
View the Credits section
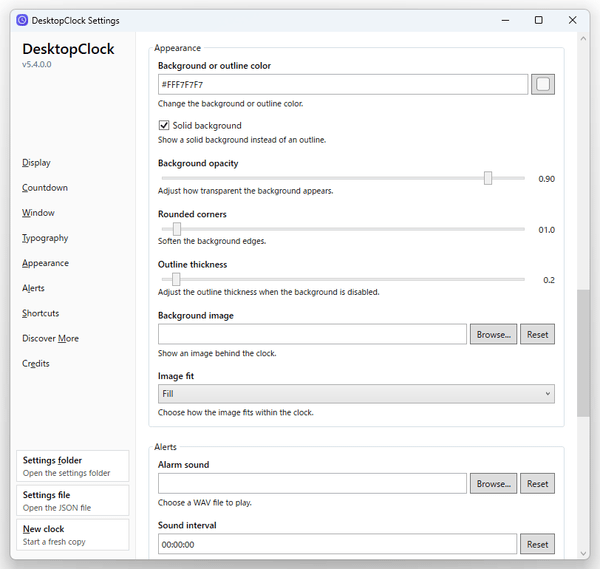pyautogui.click(x=36, y=364)
